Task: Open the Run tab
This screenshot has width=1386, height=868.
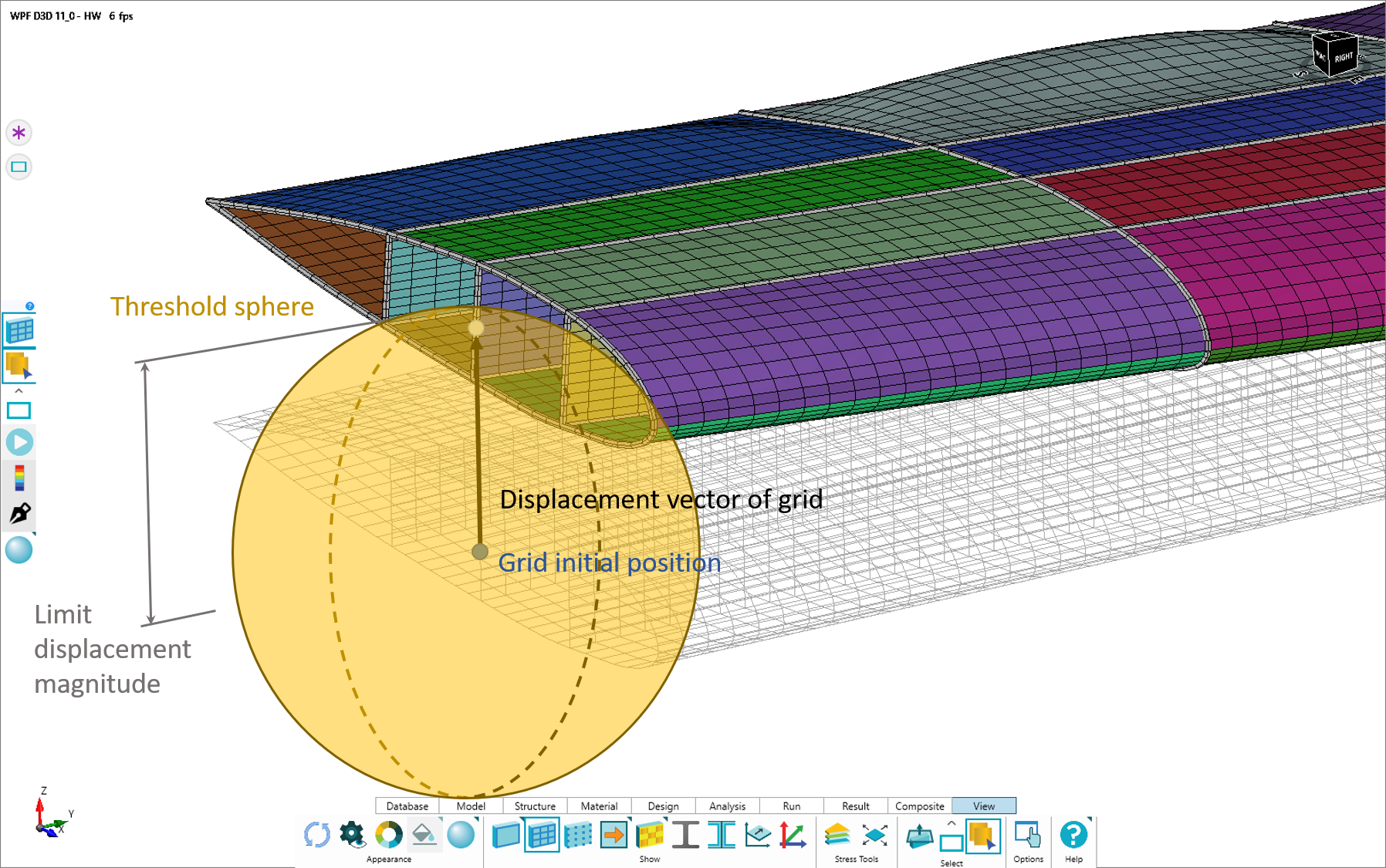Action: [x=791, y=806]
